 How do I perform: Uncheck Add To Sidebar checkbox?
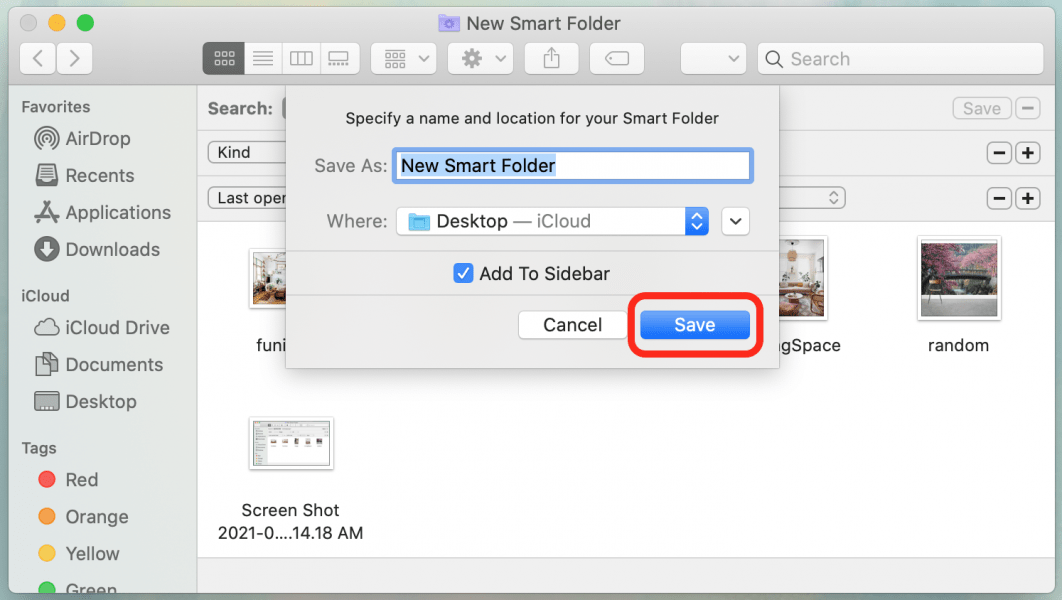click(463, 273)
